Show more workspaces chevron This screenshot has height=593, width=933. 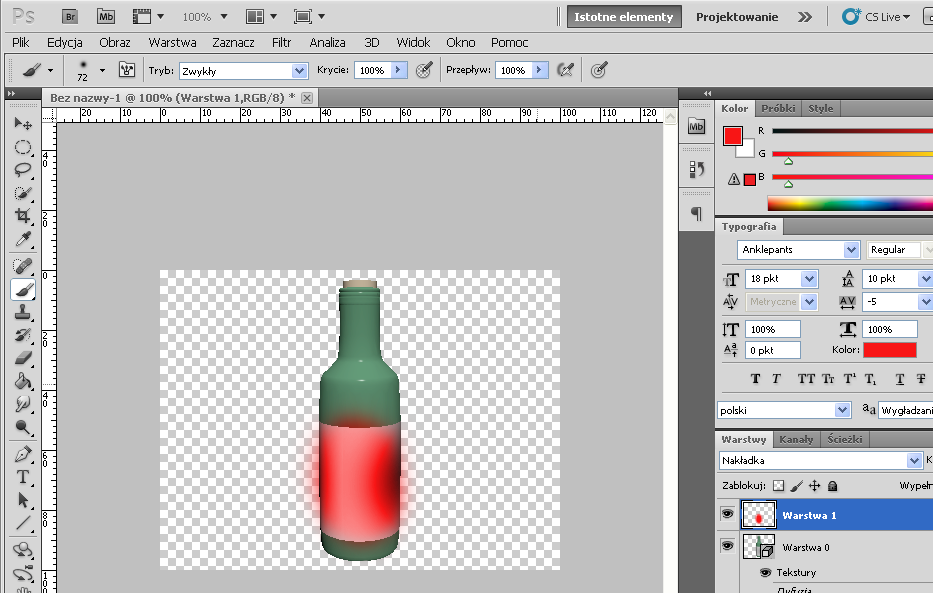pyautogui.click(x=805, y=17)
